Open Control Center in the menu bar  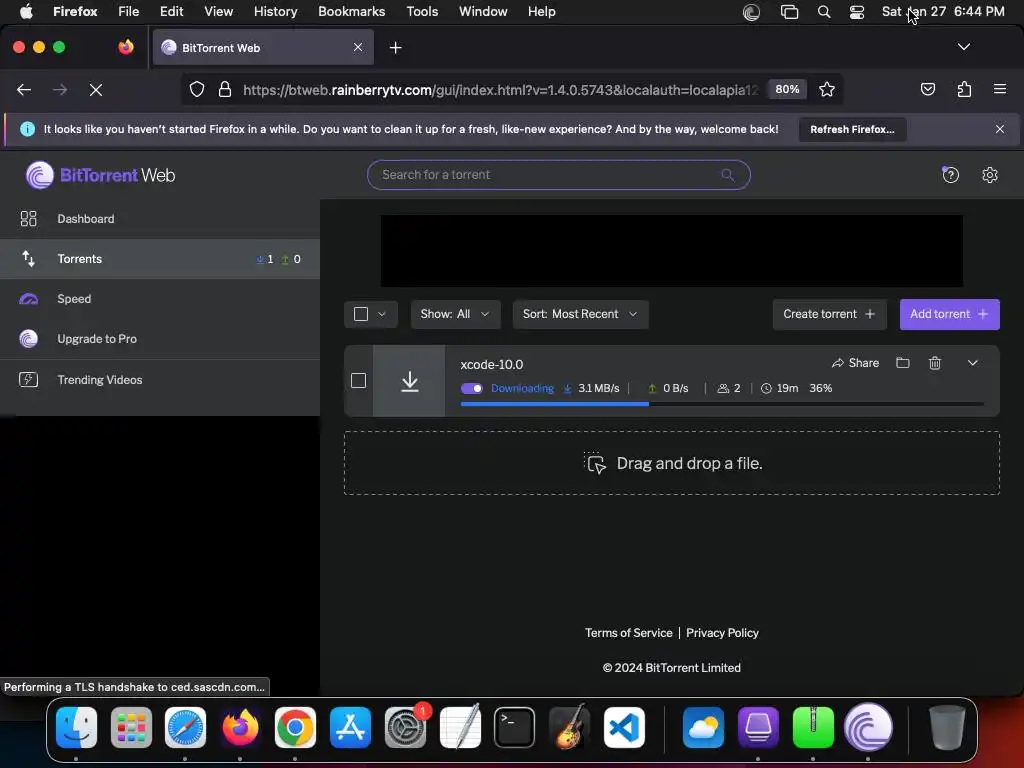click(857, 11)
